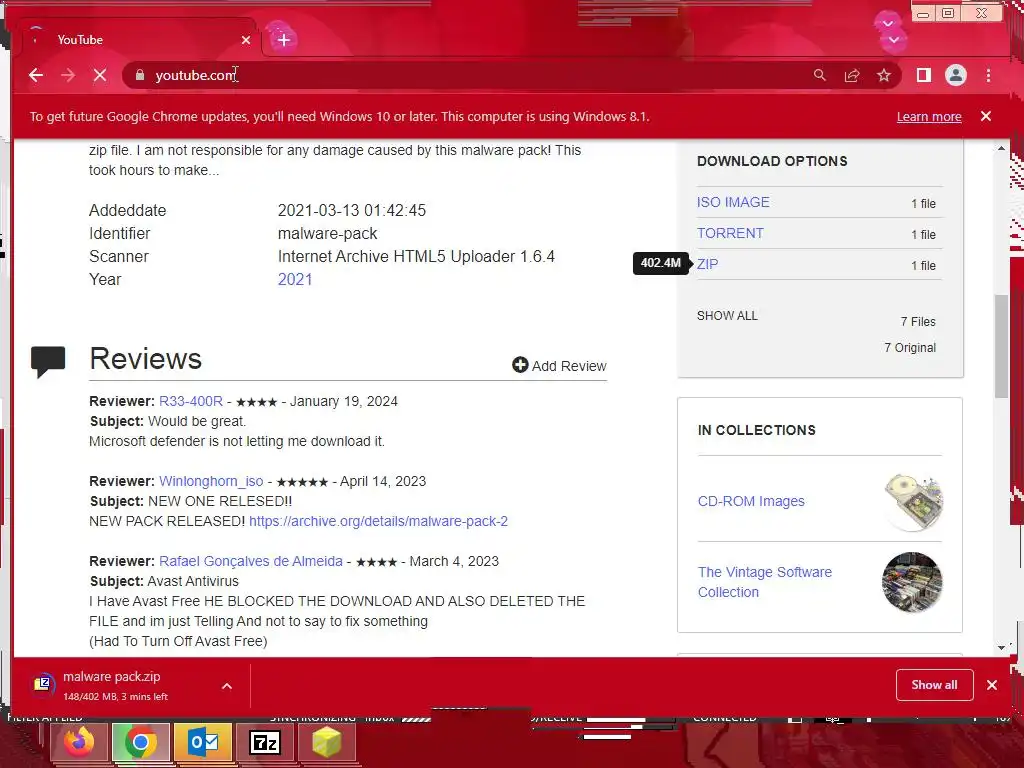Screen dimensions: 1024x768
Task: Click the forward navigation arrow
Action: pos(68,75)
